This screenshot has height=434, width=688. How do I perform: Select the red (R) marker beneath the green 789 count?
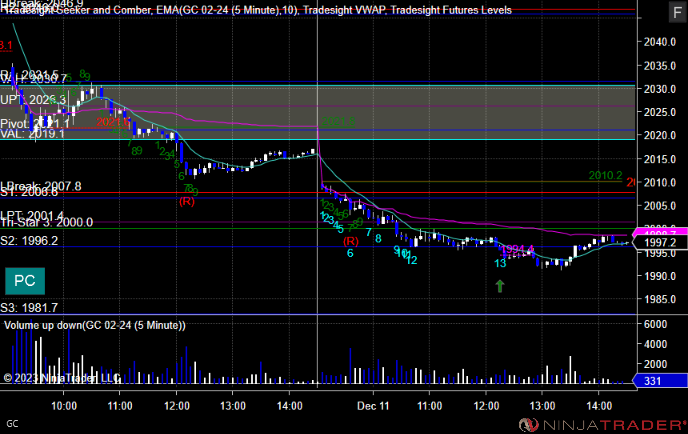(x=187, y=201)
